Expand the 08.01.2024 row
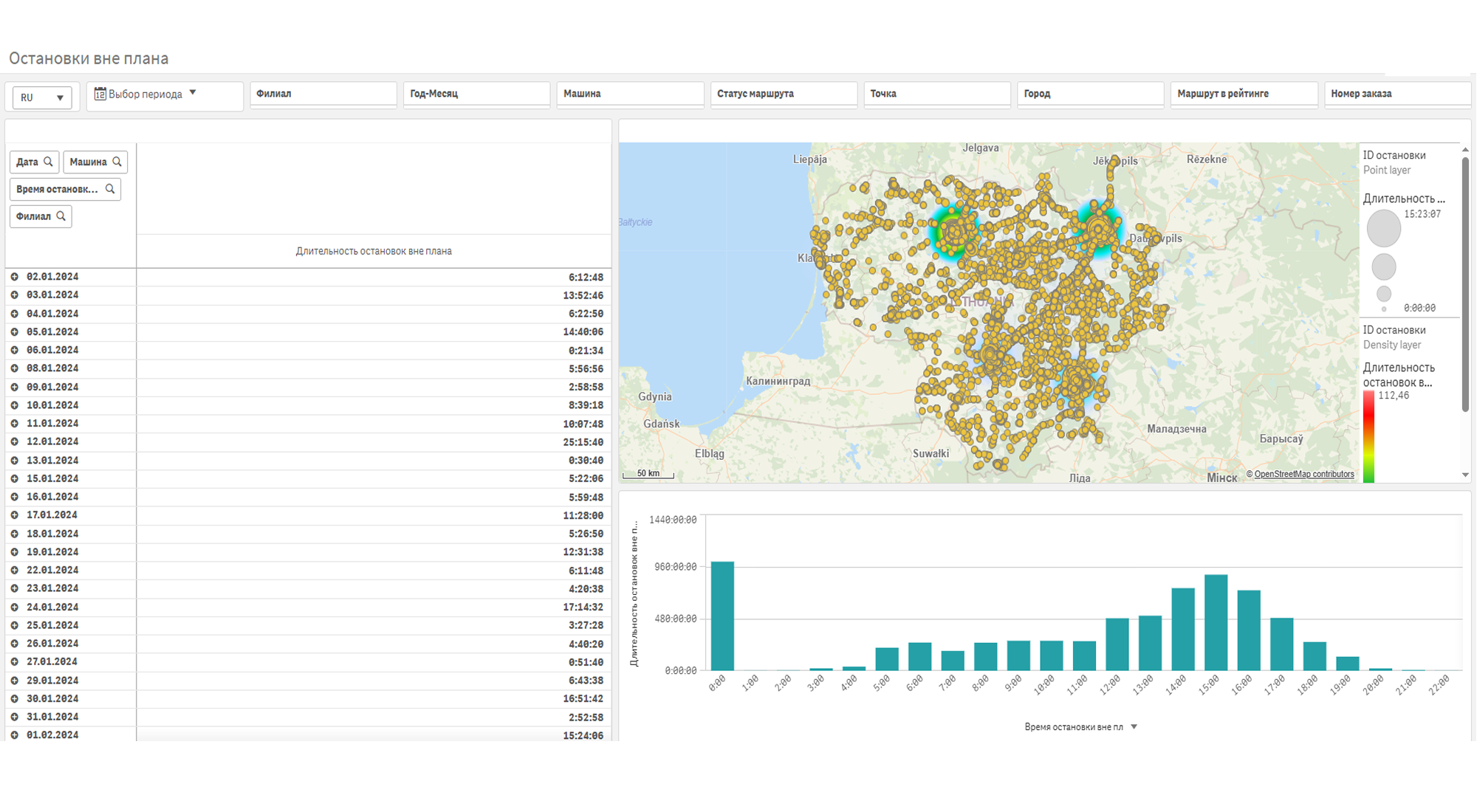Image resolution: width=1477 pixels, height=812 pixels. (14, 368)
